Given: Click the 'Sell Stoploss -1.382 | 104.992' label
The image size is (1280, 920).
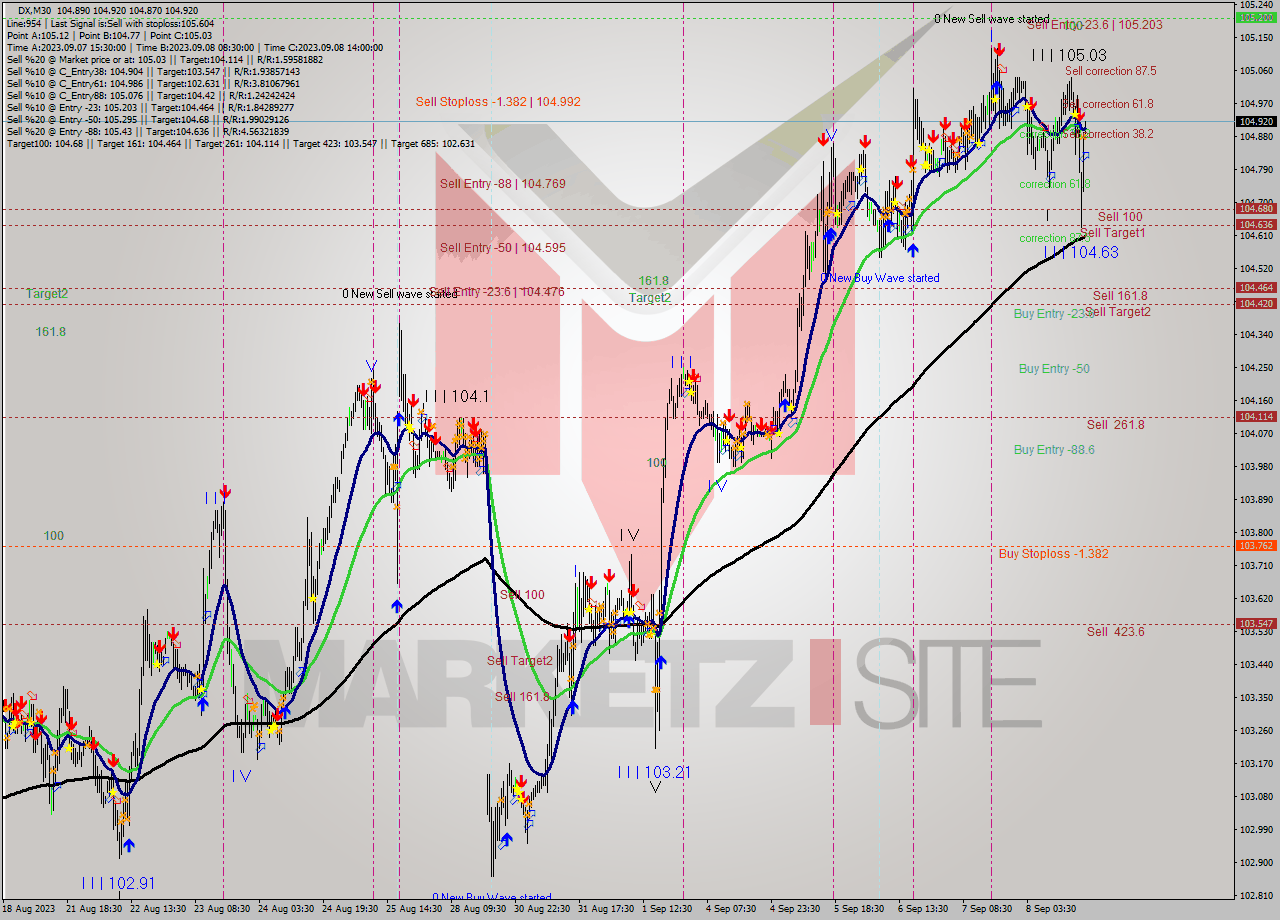Looking at the screenshot, I should (x=498, y=102).
